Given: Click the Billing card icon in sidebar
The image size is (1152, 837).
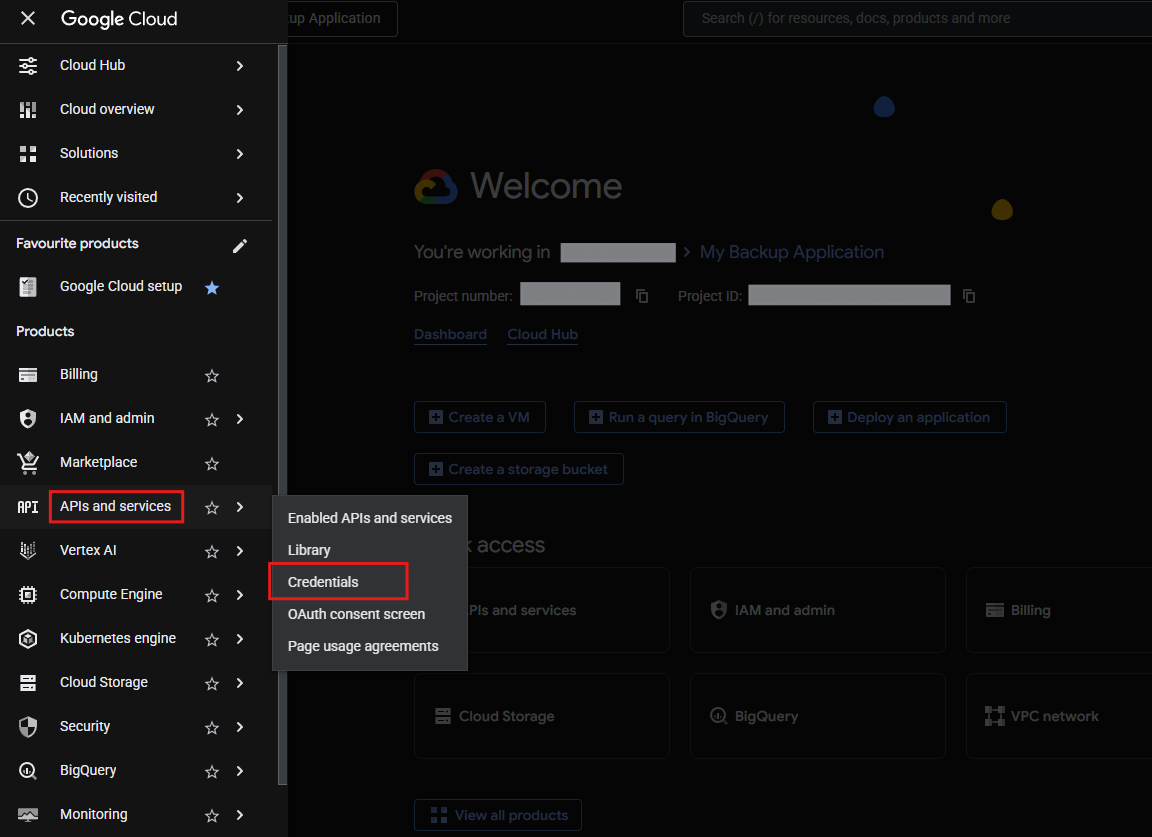Looking at the screenshot, I should point(28,375).
